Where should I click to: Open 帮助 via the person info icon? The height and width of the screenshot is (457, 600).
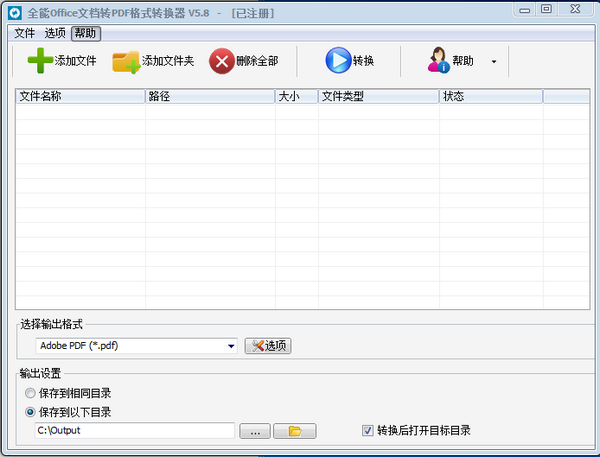439,60
